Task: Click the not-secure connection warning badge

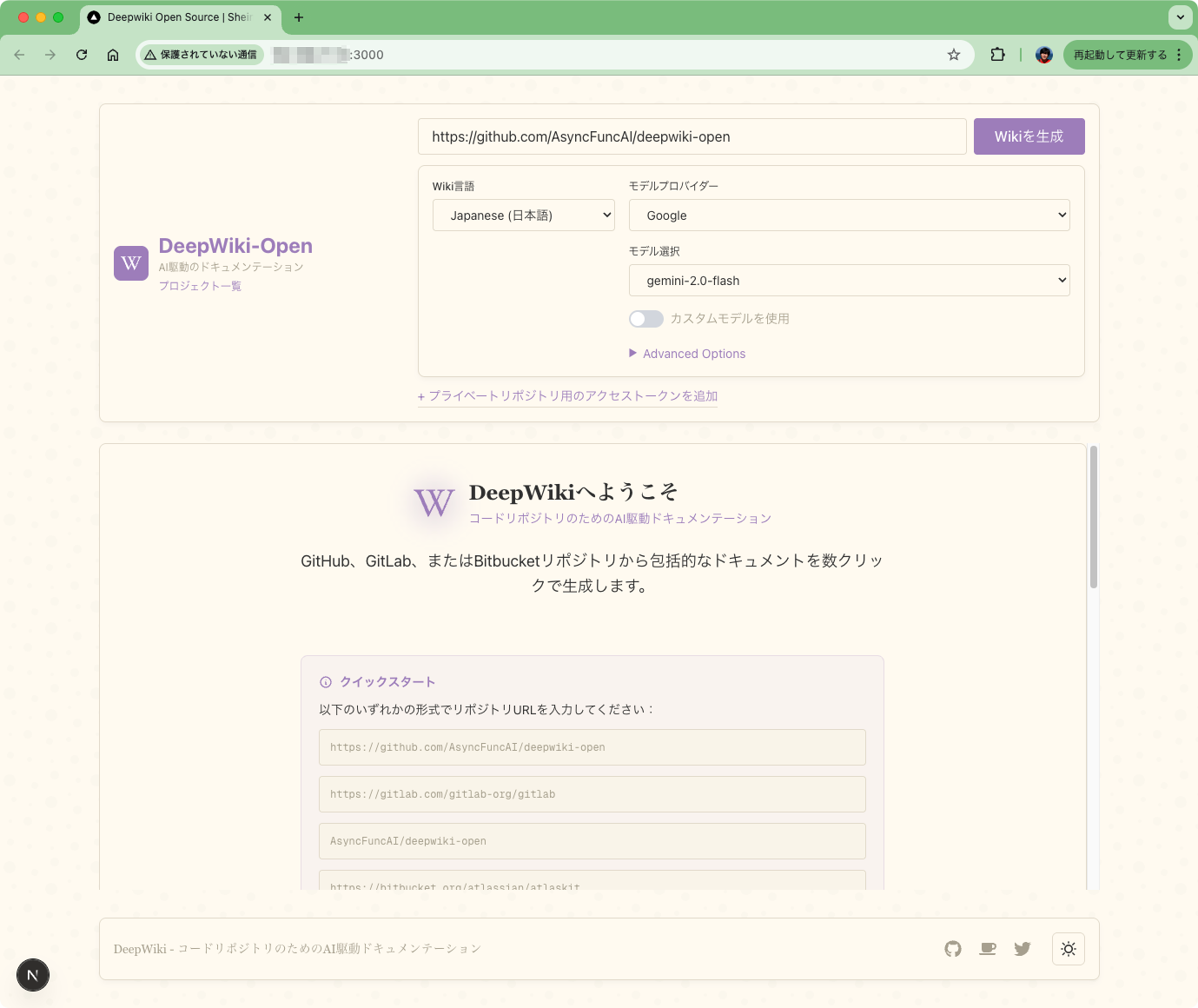Action: coord(202,55)
